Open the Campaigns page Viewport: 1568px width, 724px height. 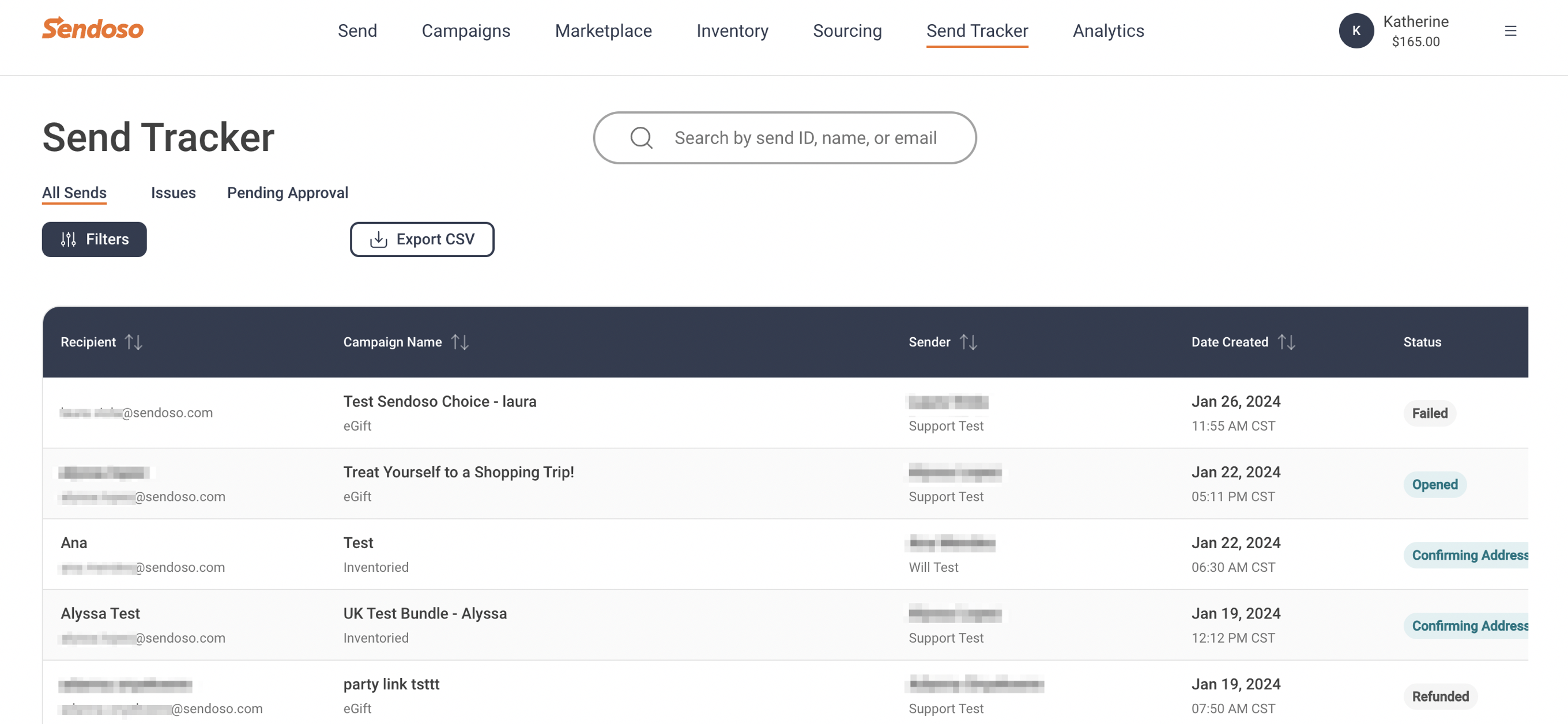tap(466, 31)
